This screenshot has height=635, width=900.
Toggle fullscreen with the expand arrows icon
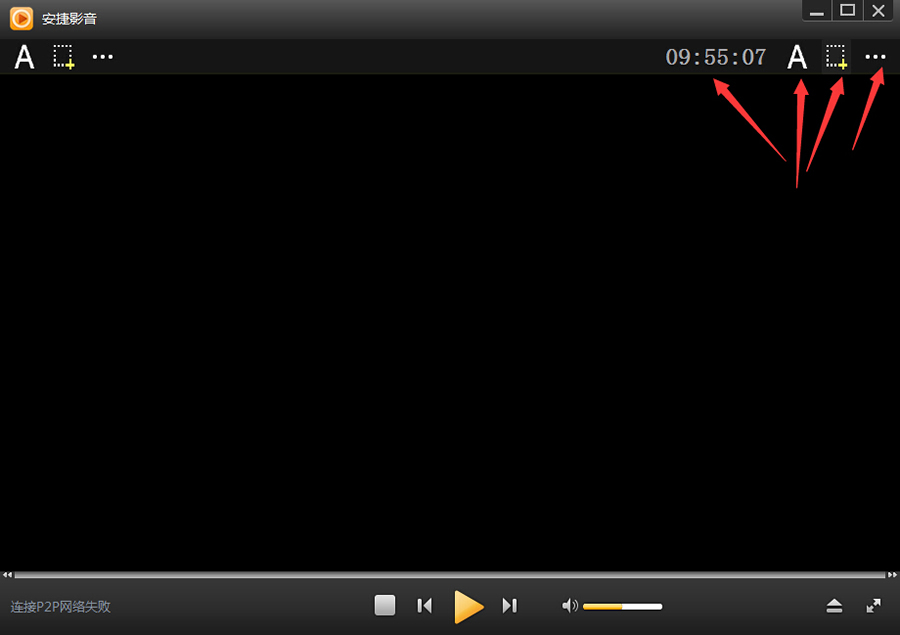(873, 606)
